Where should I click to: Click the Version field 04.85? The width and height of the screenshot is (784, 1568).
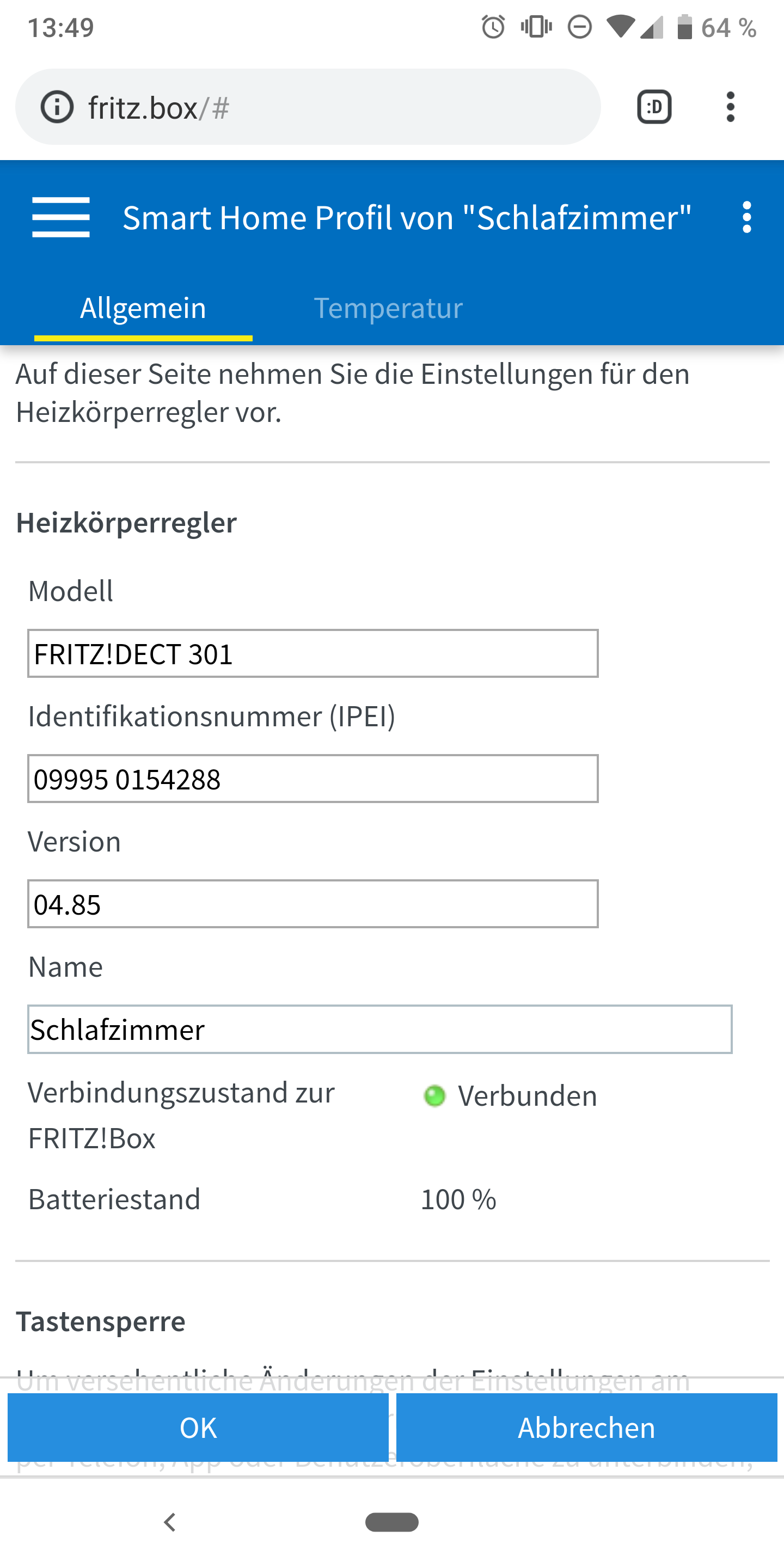click(313, 904)
